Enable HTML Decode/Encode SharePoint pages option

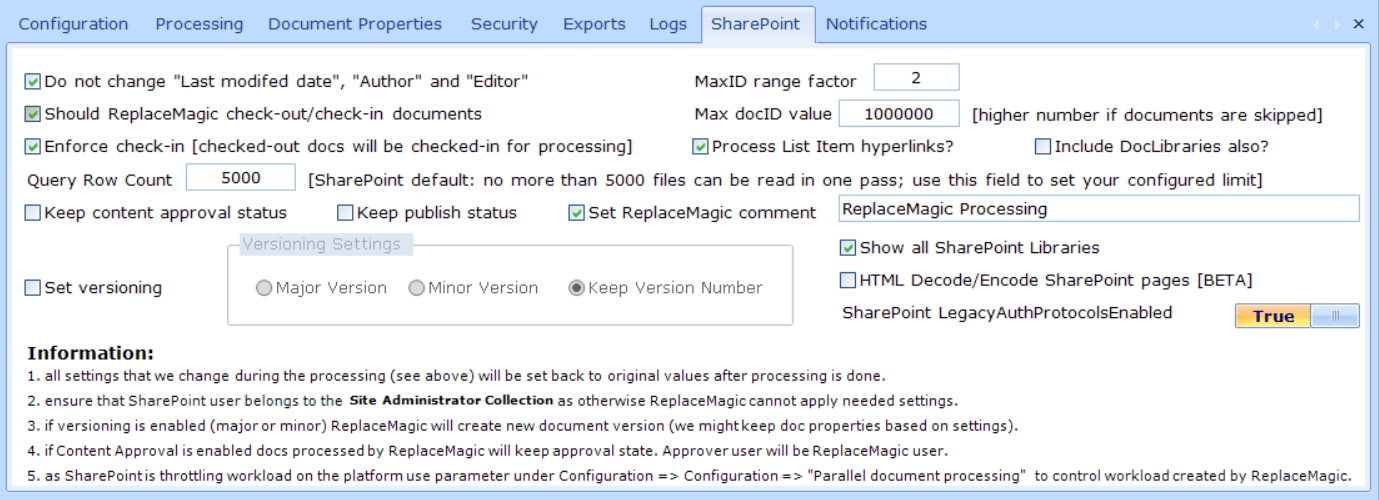(848, 280)
